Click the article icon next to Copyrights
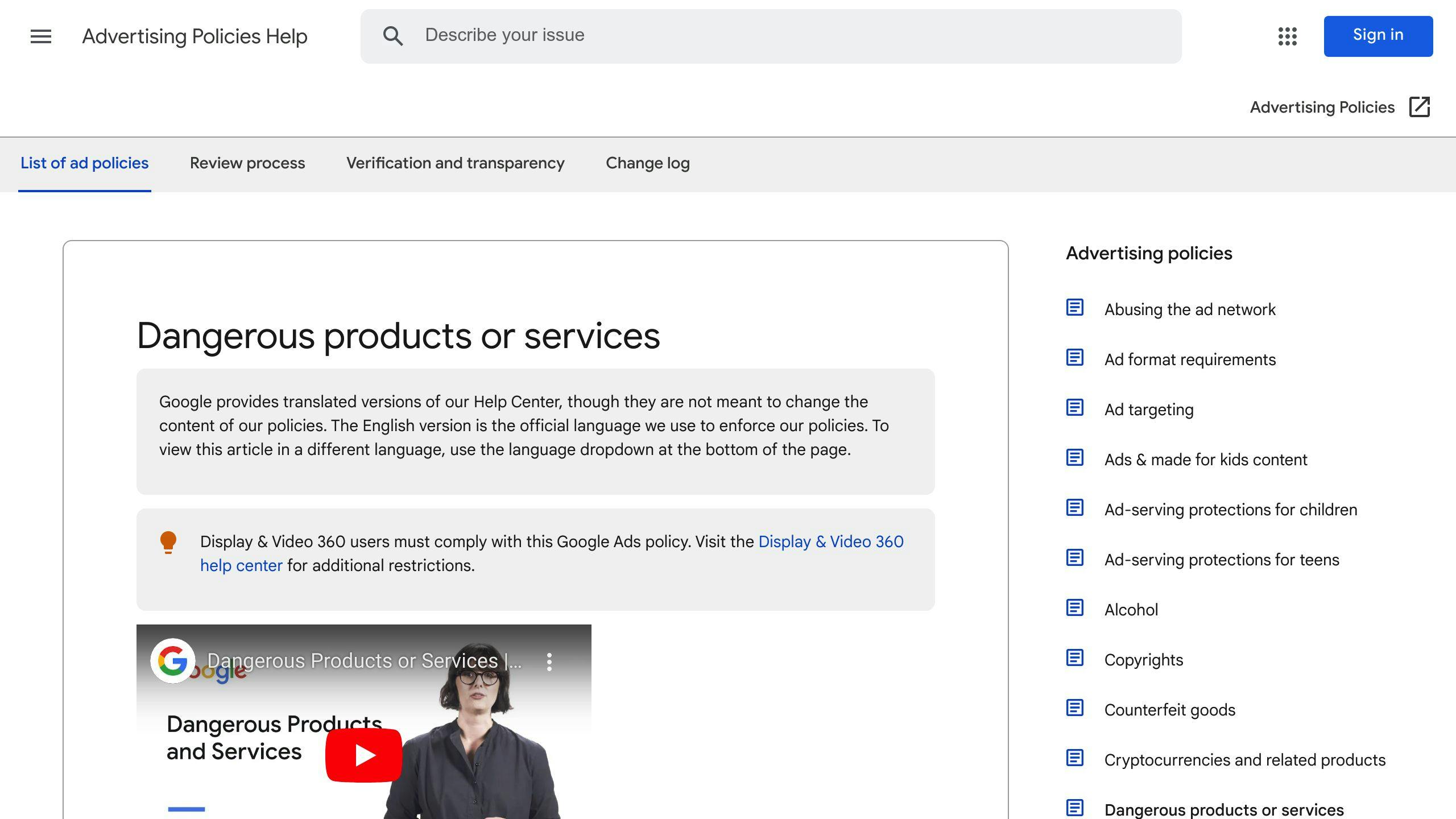 1074,658
